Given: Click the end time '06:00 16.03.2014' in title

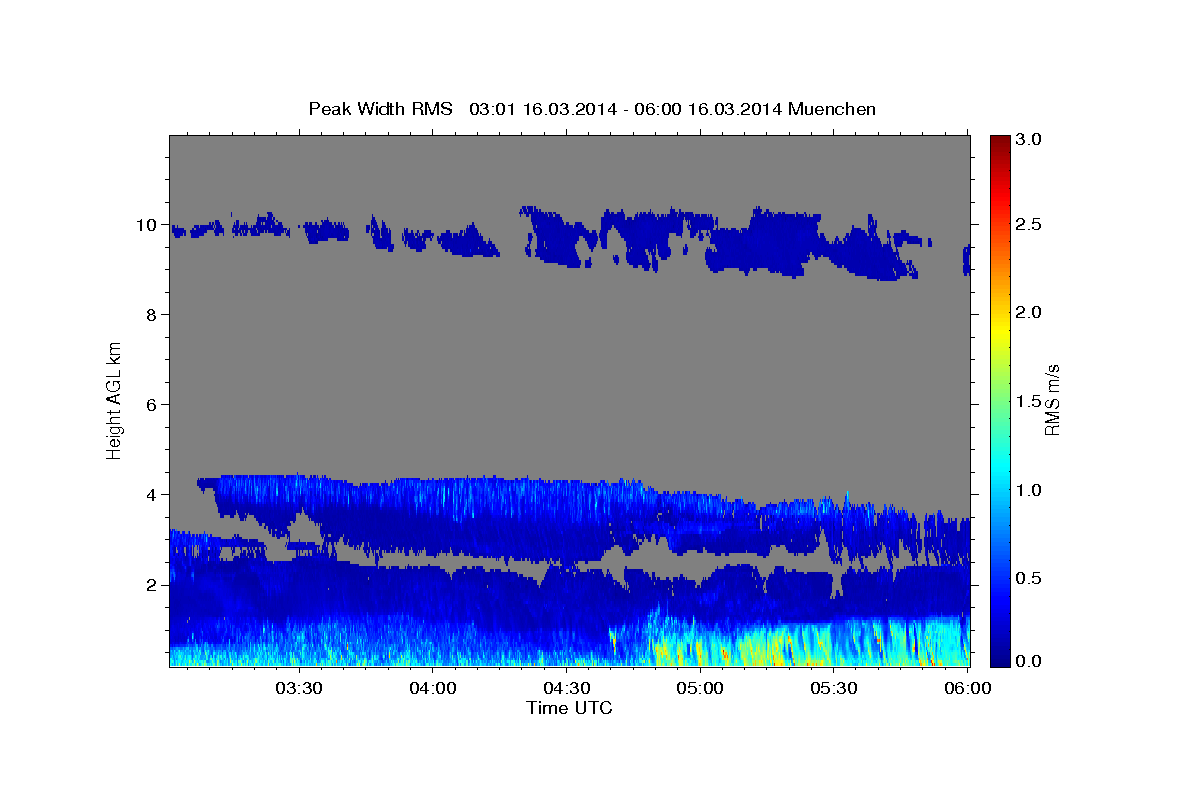Looking at the screenshot, I should (709, 109).
